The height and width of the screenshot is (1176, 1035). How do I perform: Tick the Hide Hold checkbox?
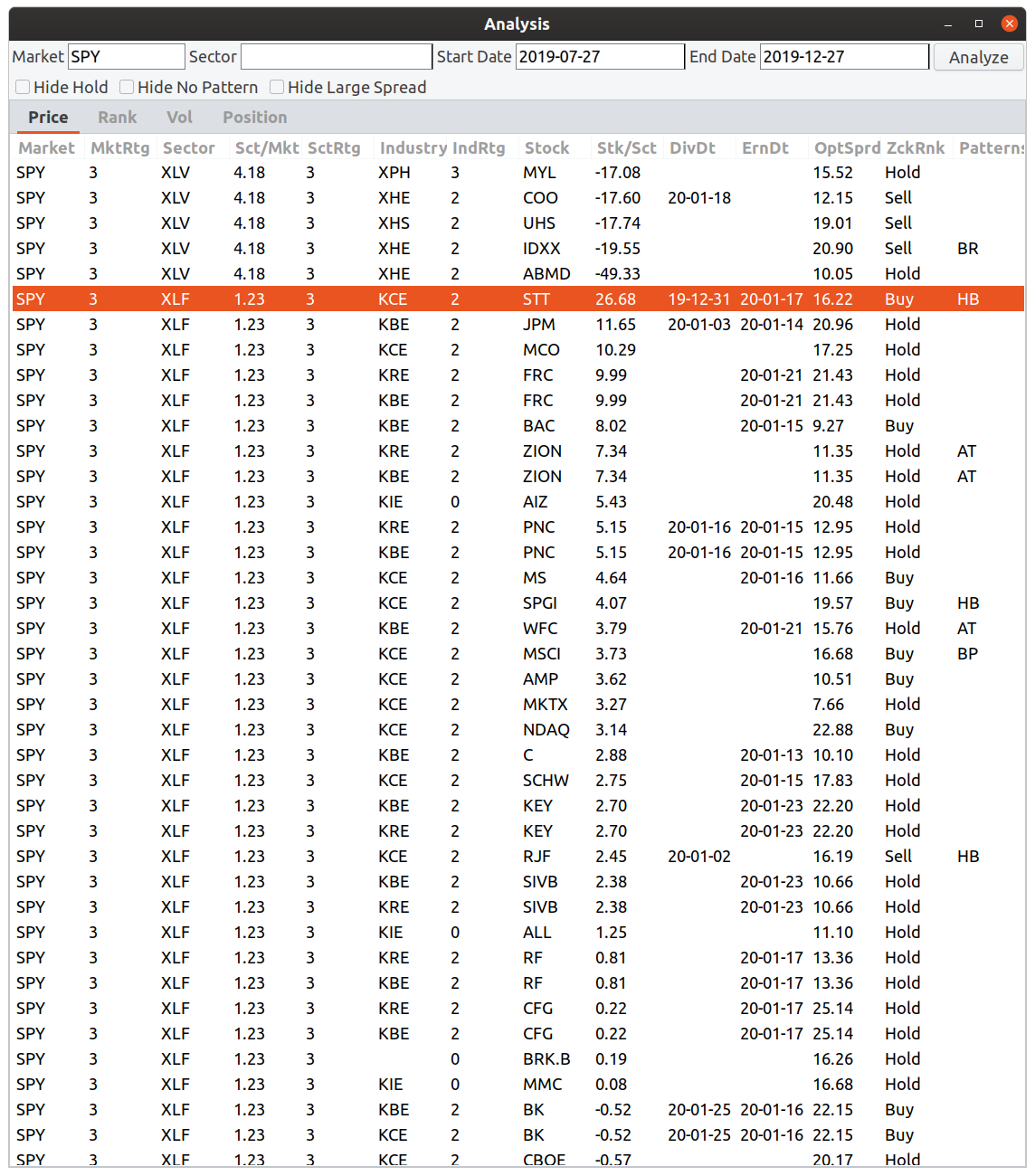tap(24, 87)
